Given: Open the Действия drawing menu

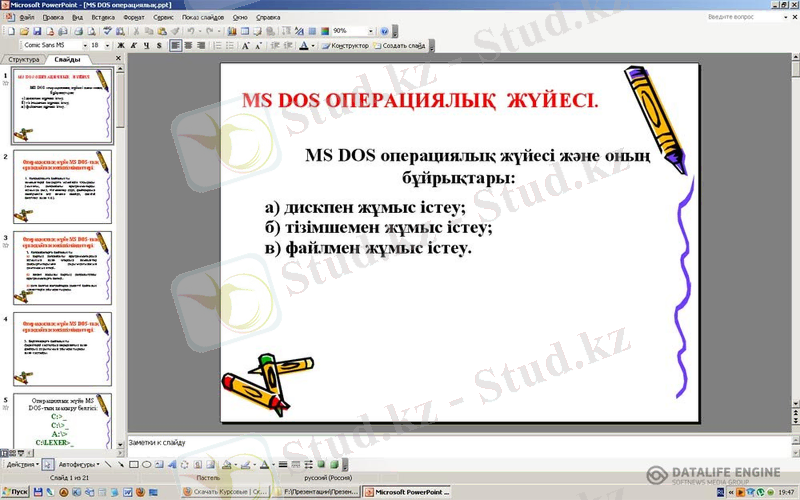Looking at the screenshot, I should (x=22, y=464).
